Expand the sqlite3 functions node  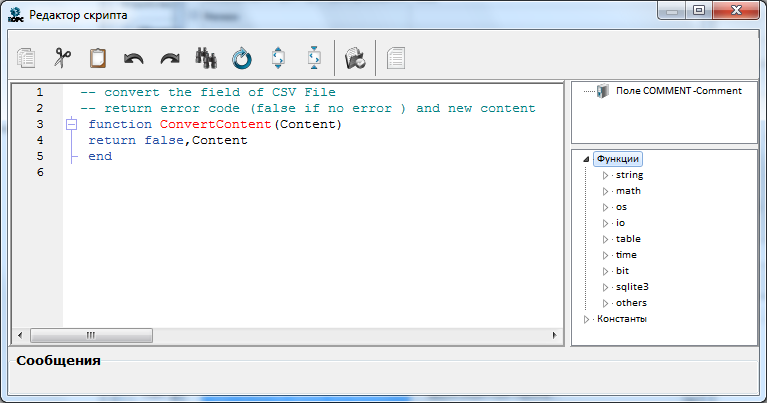[x=605, y=287]
